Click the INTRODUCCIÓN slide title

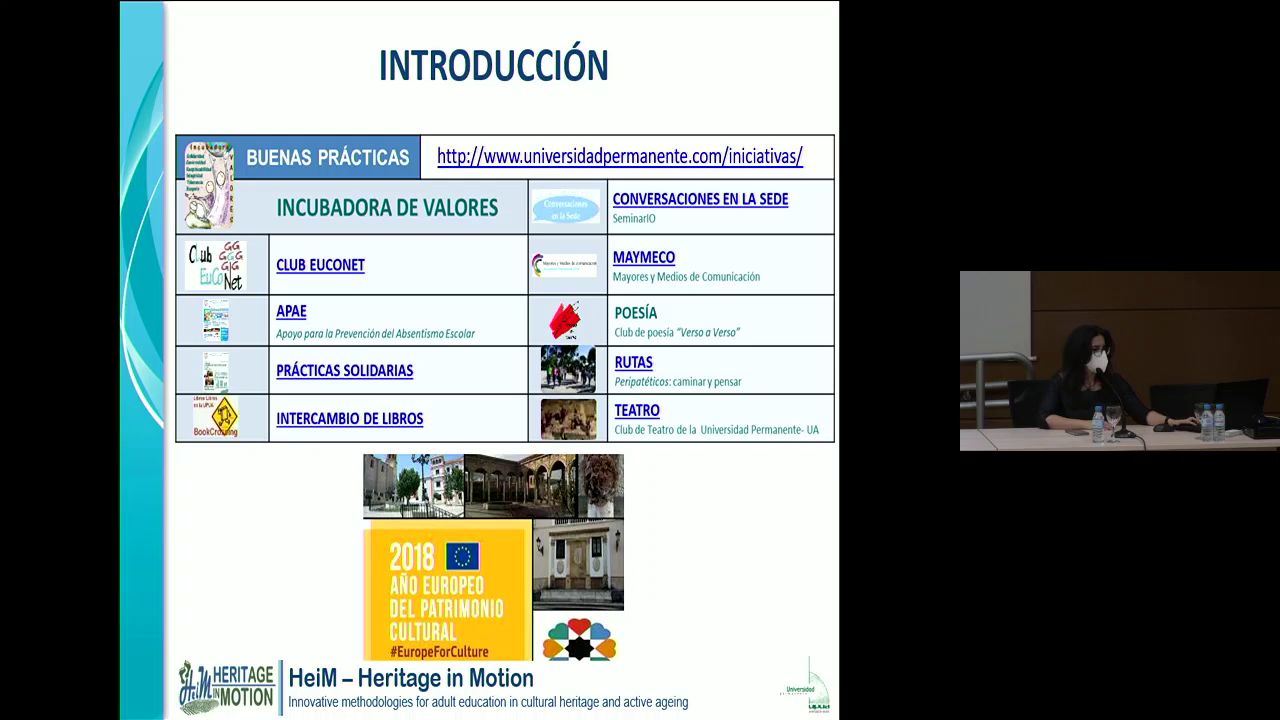(493, 66)
